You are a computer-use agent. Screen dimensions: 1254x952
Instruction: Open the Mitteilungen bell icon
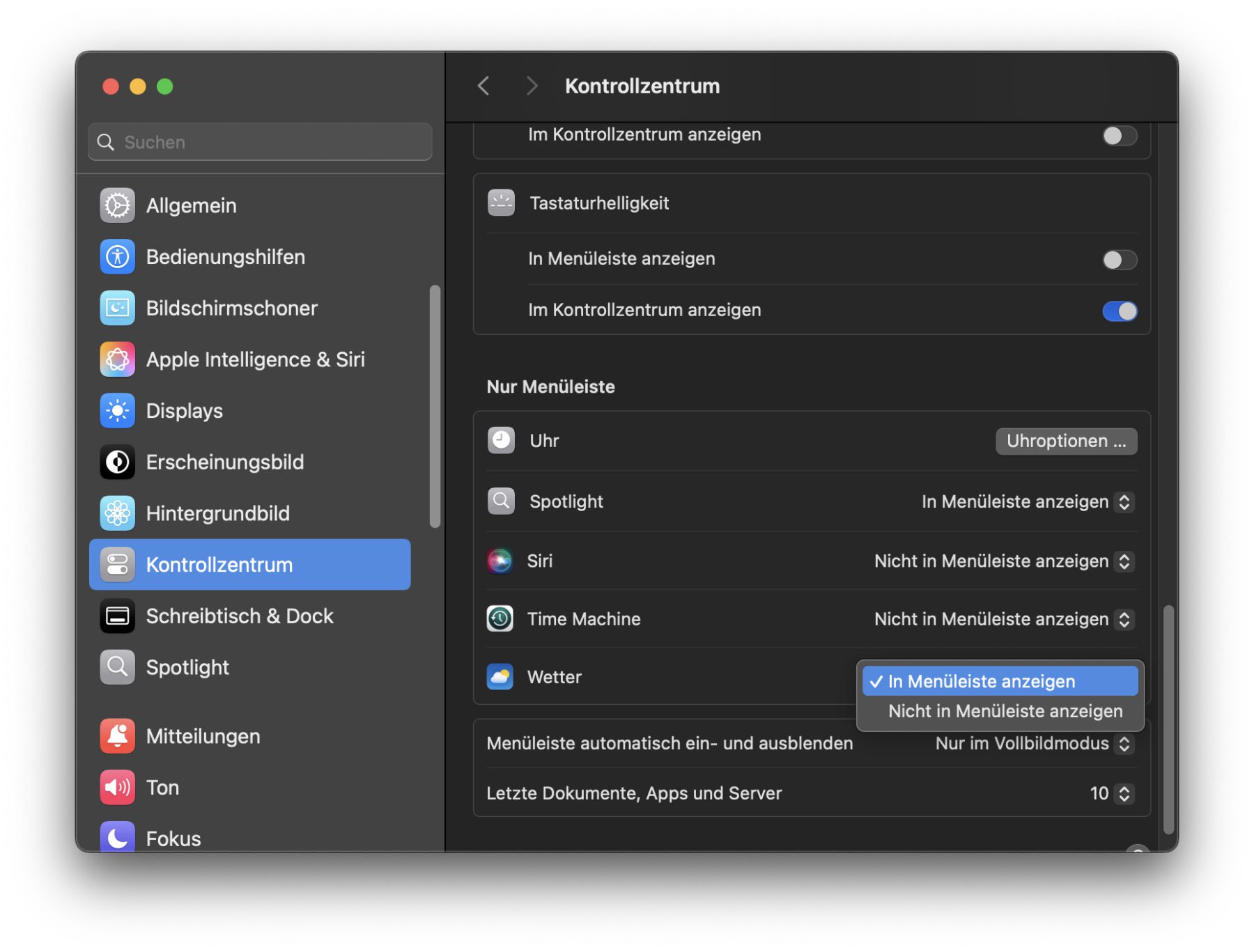point(117,736)
